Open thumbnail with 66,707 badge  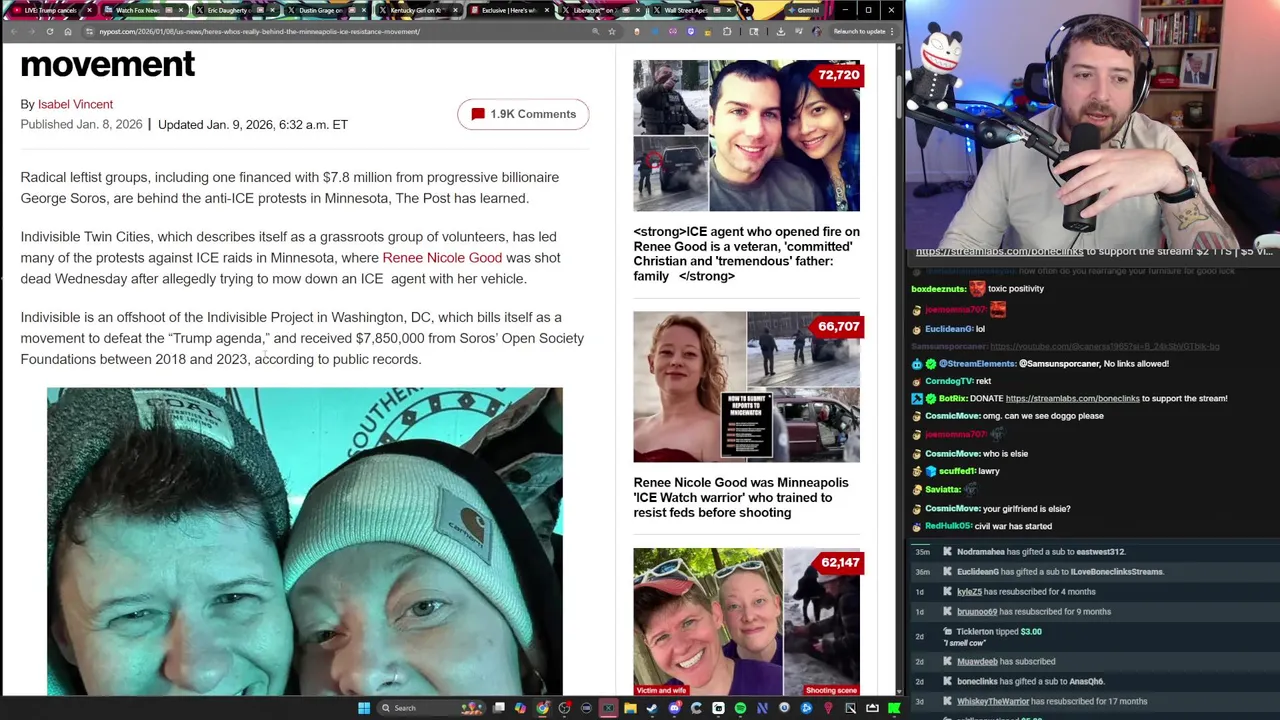(746, 387)
